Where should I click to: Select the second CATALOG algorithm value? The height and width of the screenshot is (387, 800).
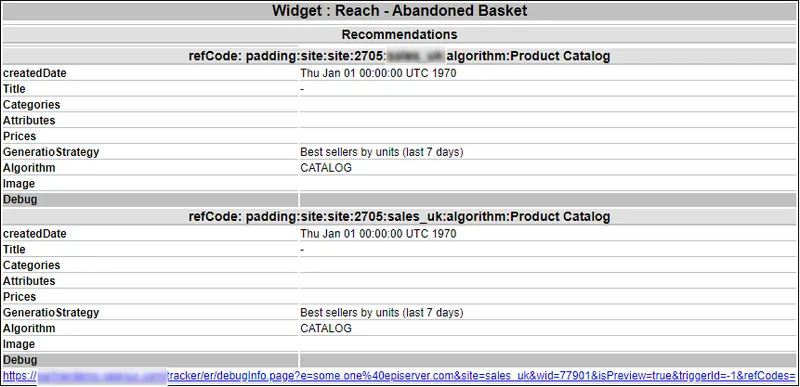(326, 328)
